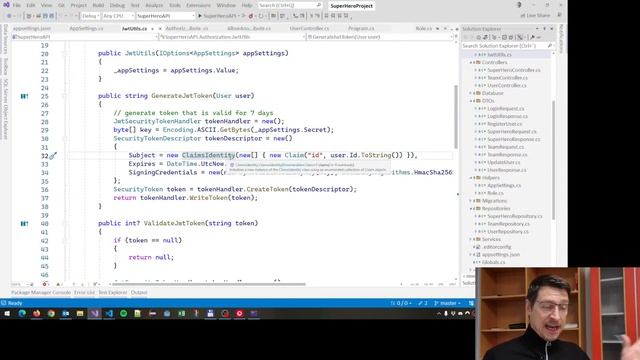Viewport: 640px width, 360px height.
Task: Click the Solution Explorer vertical scrollbar
Action: tap(553, 159)
